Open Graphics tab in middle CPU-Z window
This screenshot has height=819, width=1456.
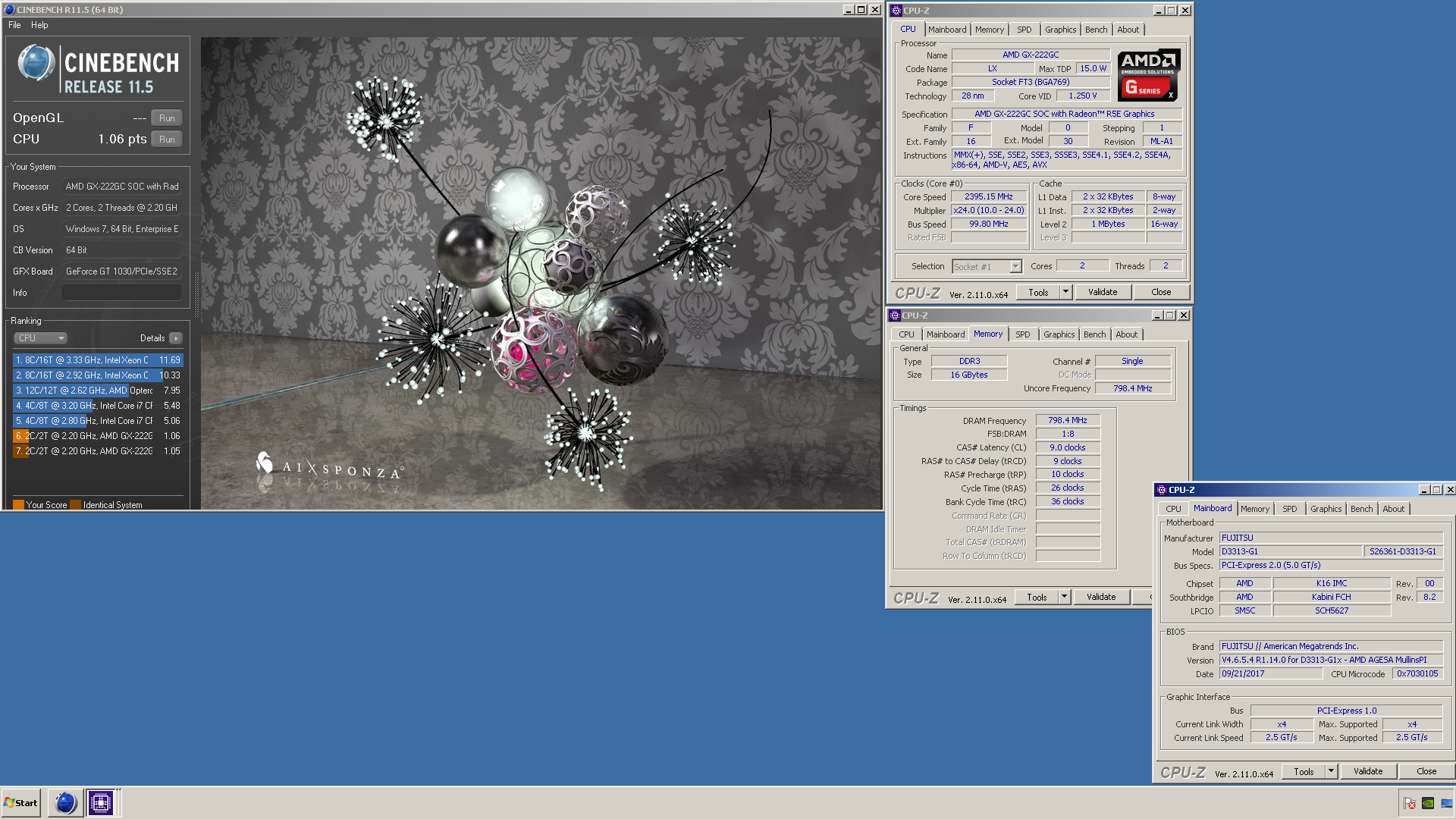1059,334
